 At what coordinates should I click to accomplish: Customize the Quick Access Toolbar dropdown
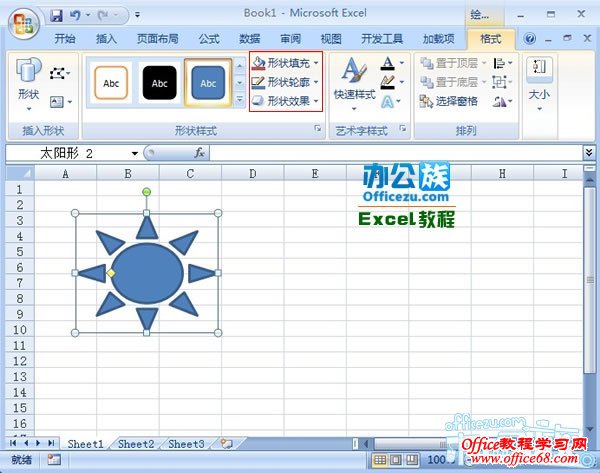[x=137, y=15]
